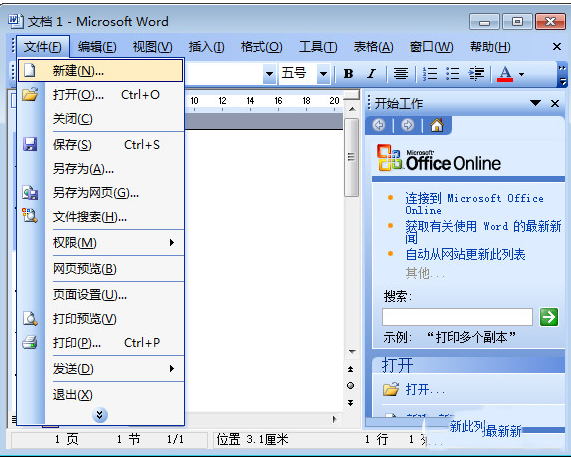Choose 页面设置(U)... menu entry
Image resolution: width=571 pixels, height=457 pixels.
[101, 295]
